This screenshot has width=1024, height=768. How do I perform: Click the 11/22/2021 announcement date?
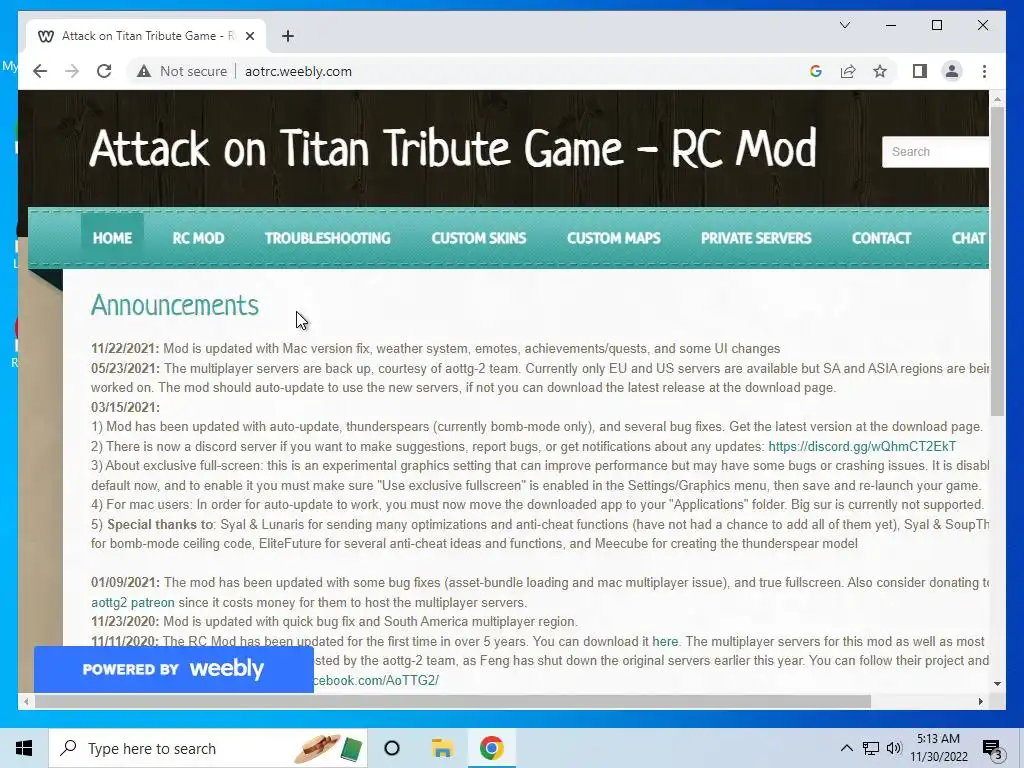click(x=125, y=349)
